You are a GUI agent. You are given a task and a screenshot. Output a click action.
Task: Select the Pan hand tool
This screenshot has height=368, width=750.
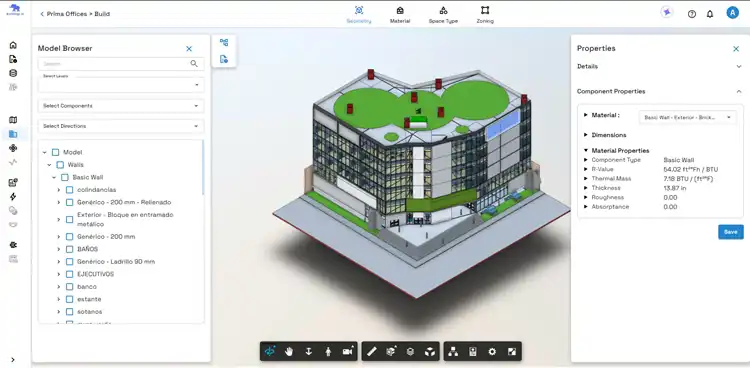pos(289,351)
